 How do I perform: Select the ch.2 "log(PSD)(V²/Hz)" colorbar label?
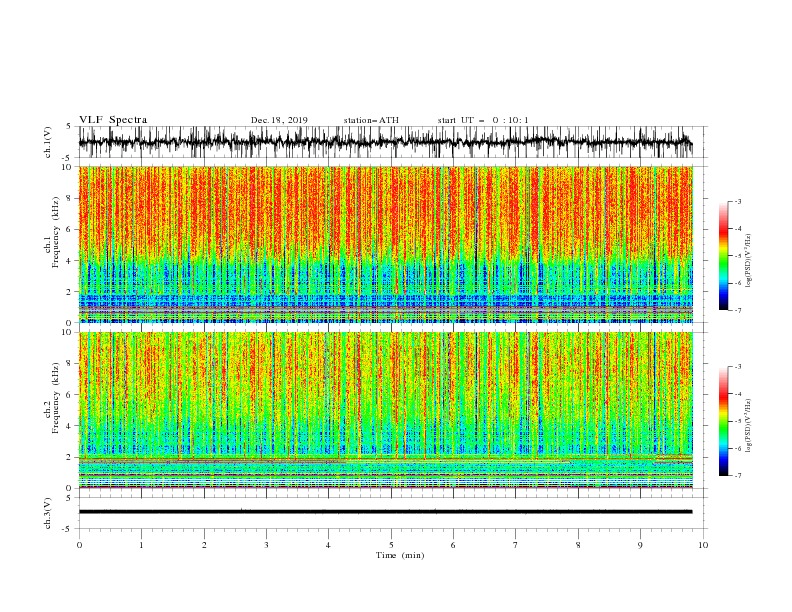[x=748, y=426]
